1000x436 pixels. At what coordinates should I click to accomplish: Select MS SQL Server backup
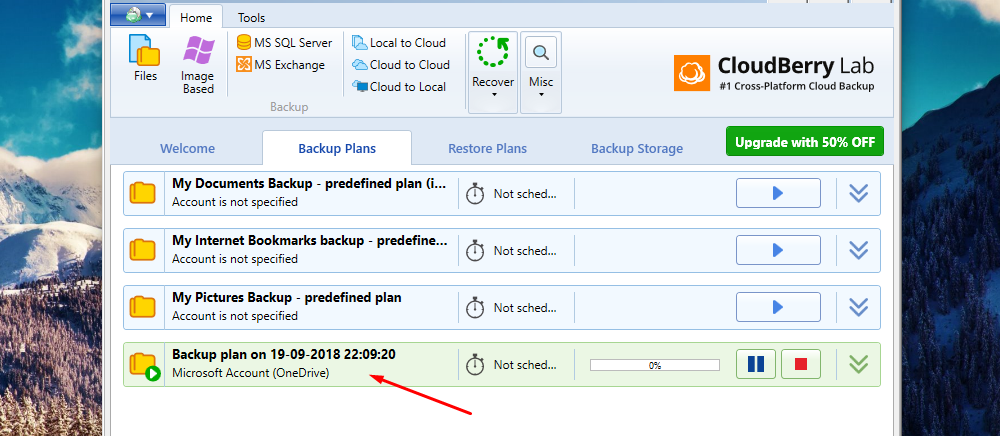284,43
